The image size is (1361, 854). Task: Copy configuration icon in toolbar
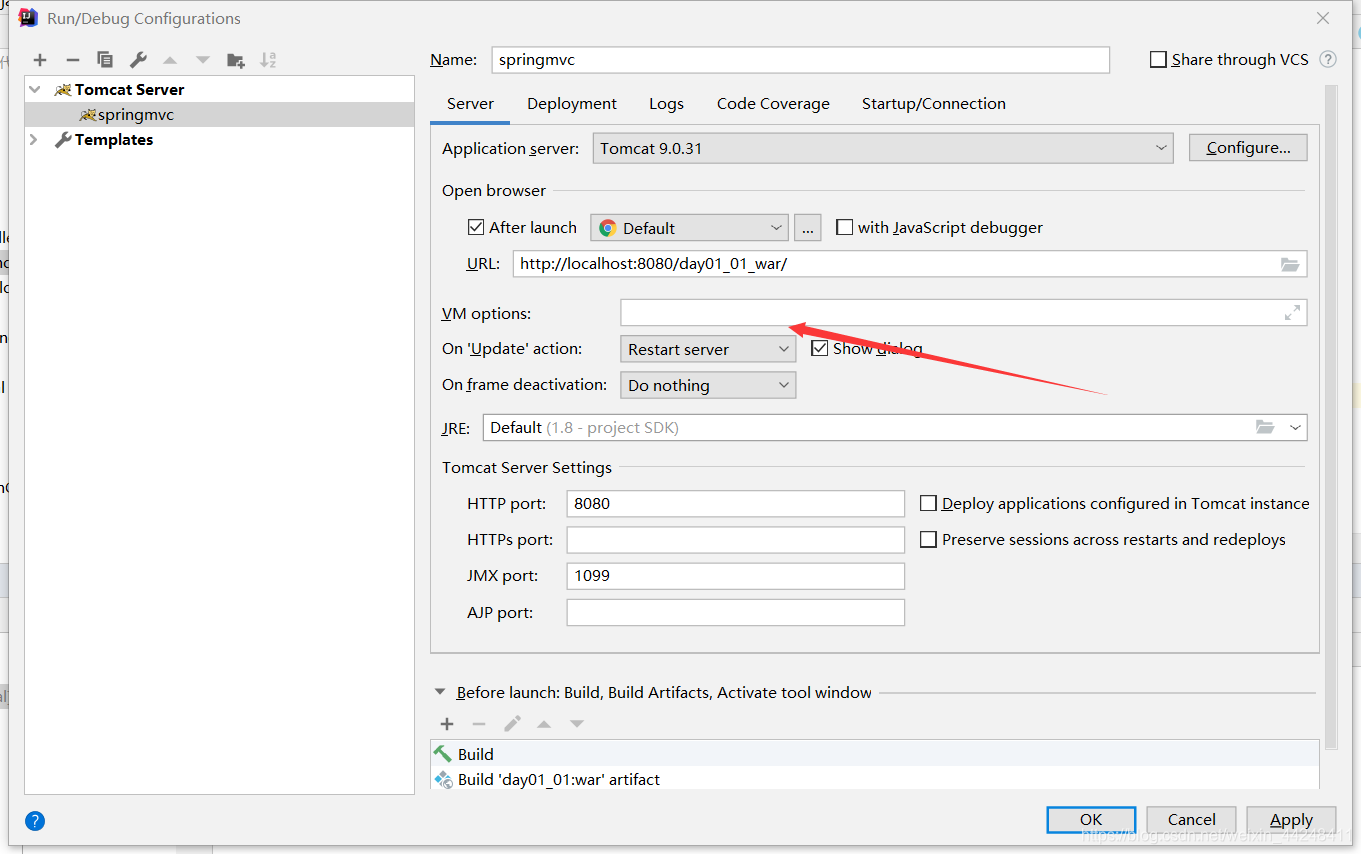105,60
